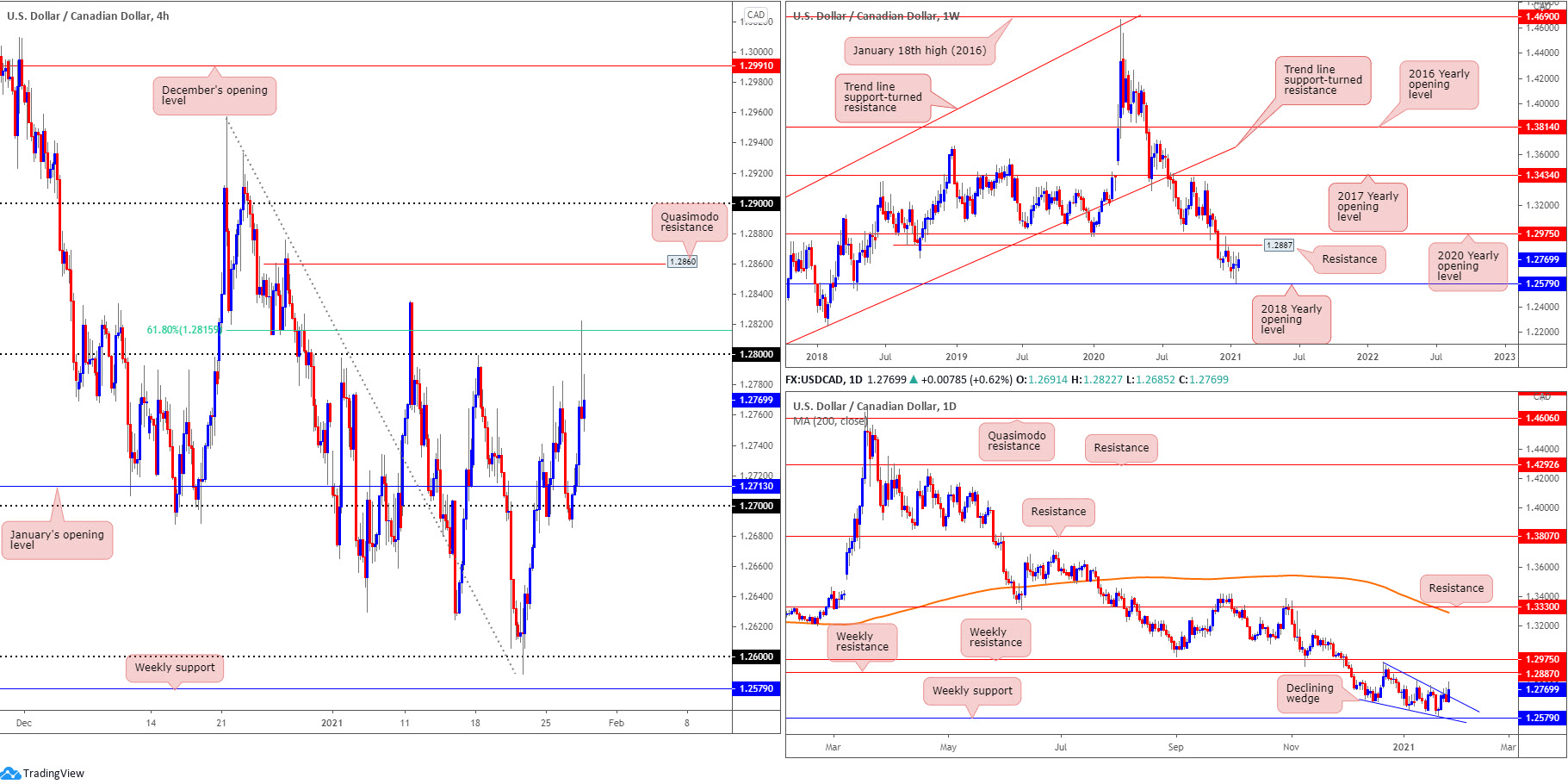
Task: Click the 2018 Yearly opening level callout
Action: (x=1292, y=320)
